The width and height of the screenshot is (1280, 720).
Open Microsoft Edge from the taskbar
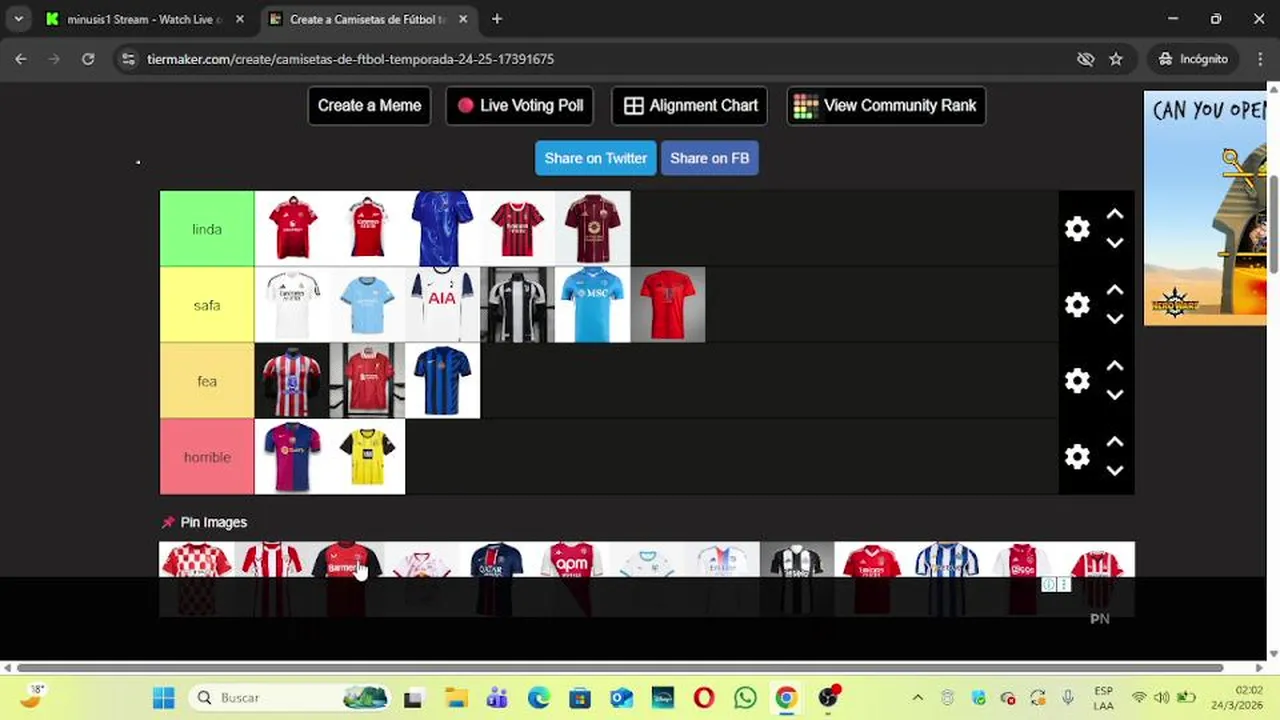538,698
